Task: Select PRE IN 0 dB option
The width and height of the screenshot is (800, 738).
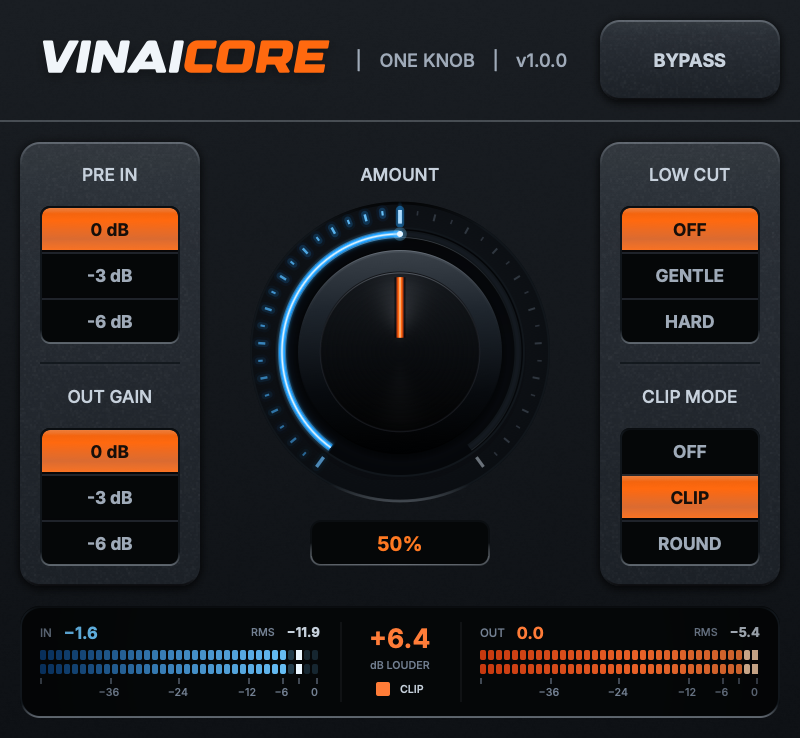Action: (110, 229)
